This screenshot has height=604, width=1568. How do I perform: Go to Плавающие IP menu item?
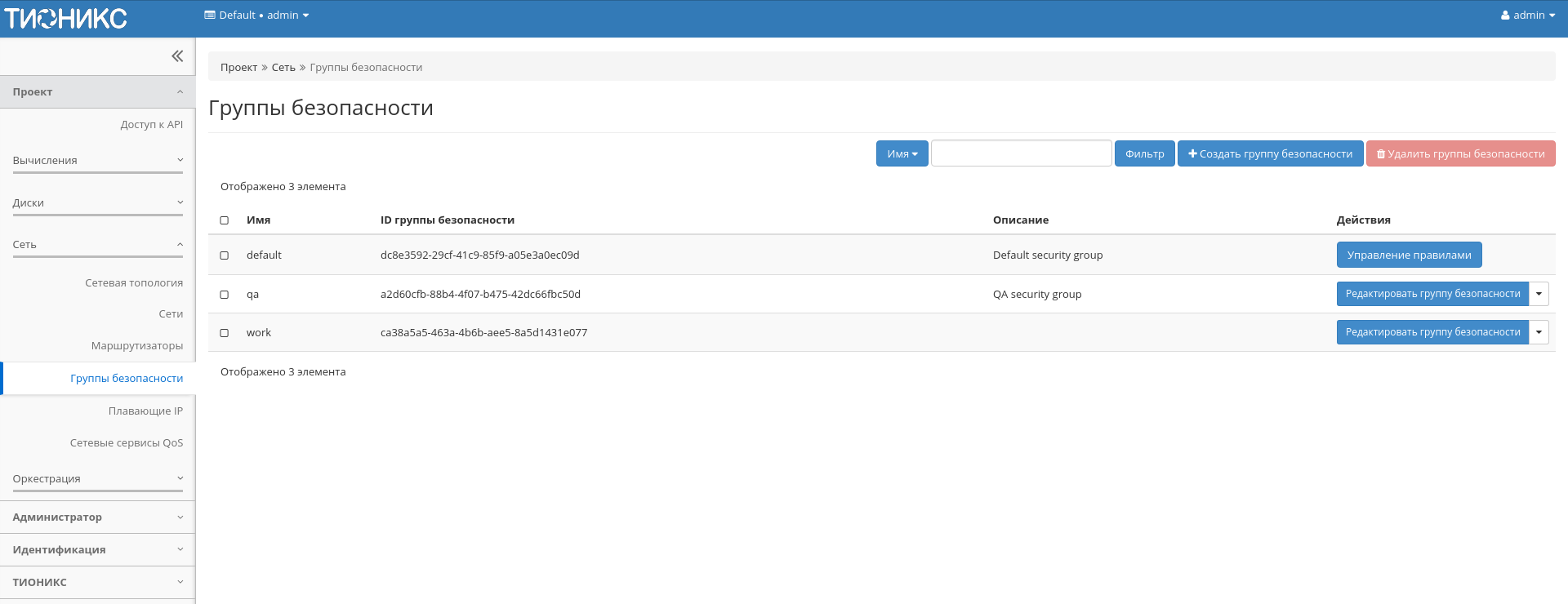(x=145, y=411)
